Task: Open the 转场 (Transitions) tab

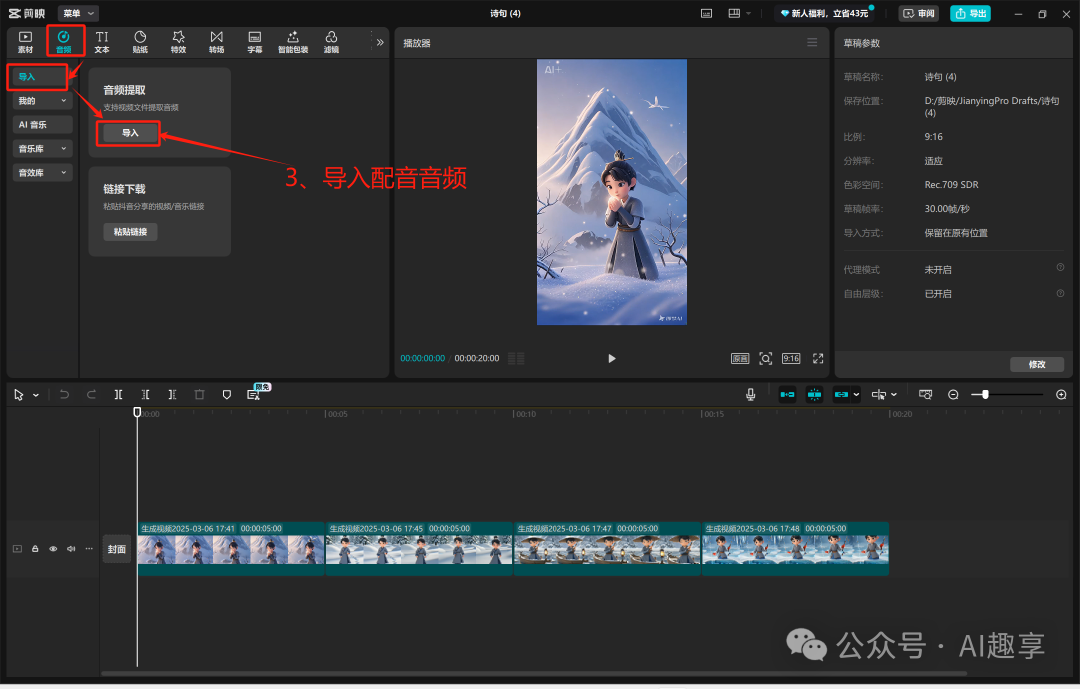Action: (x=217, y=41)
